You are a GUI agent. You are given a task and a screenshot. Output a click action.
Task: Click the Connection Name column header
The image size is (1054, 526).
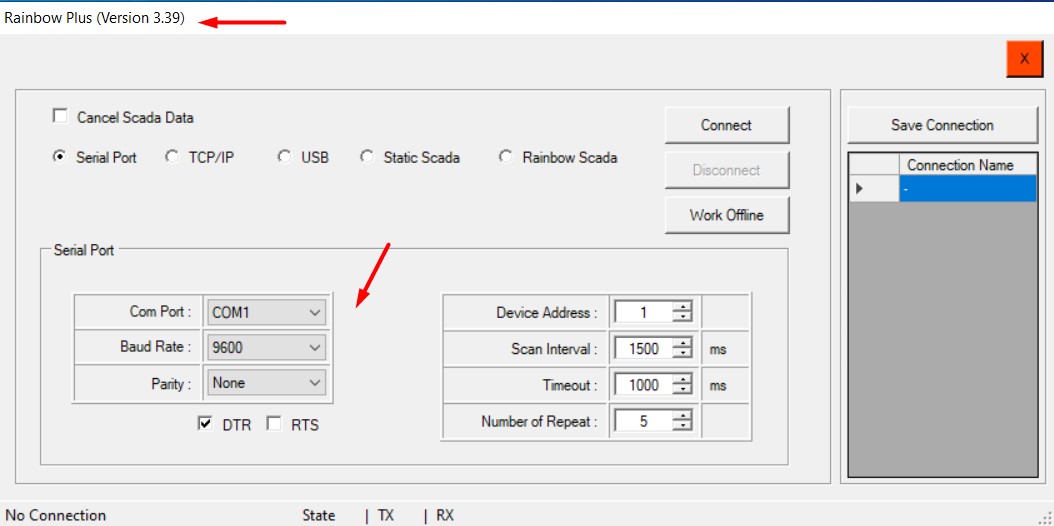point(968,165)
